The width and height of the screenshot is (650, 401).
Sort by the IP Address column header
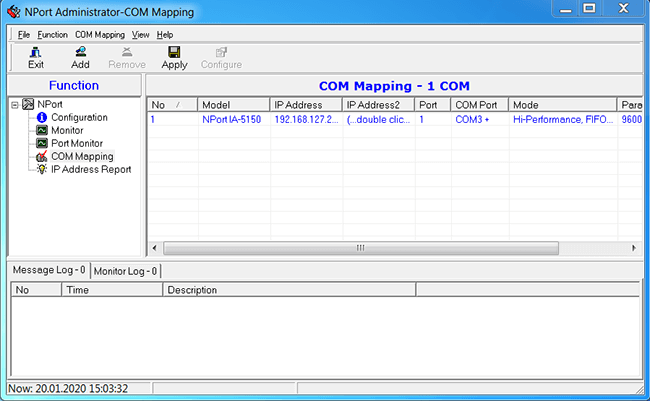click(306, 105)
